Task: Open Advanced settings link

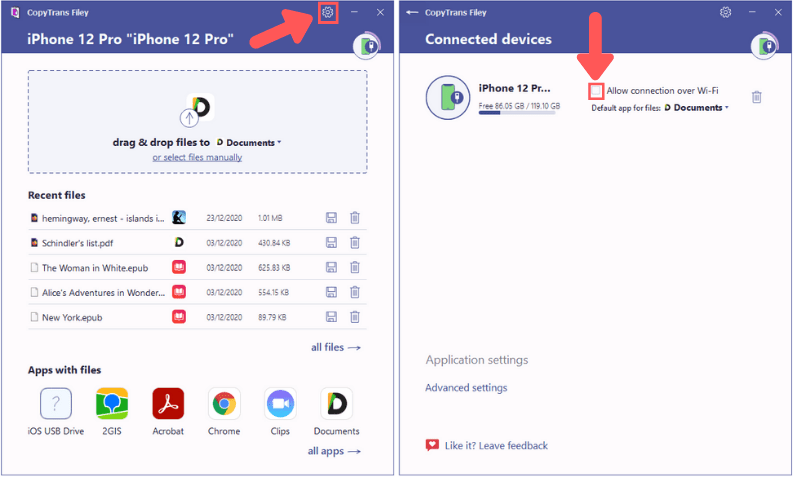Action: [466, 388]
